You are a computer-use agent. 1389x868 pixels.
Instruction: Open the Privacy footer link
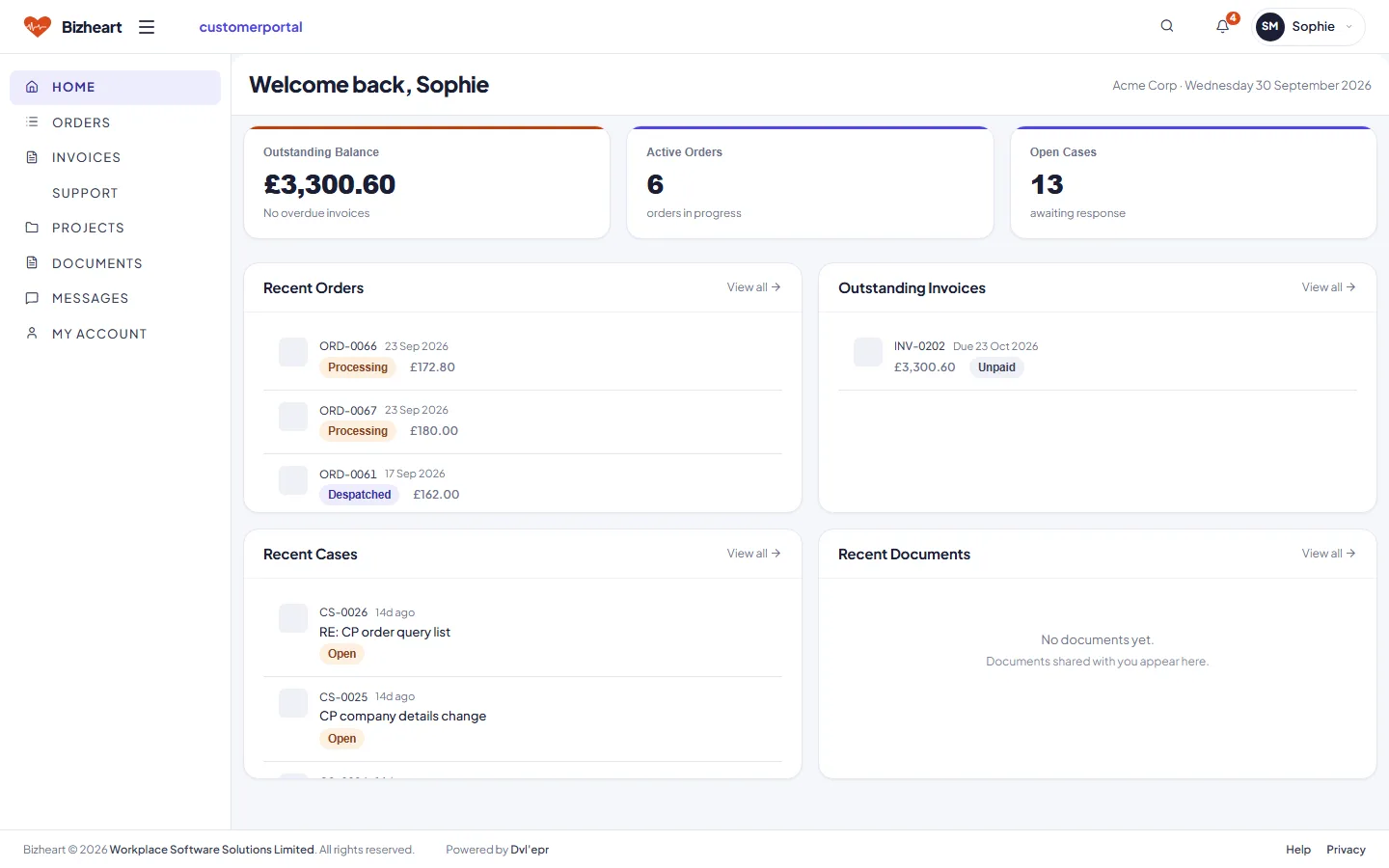1346,850
